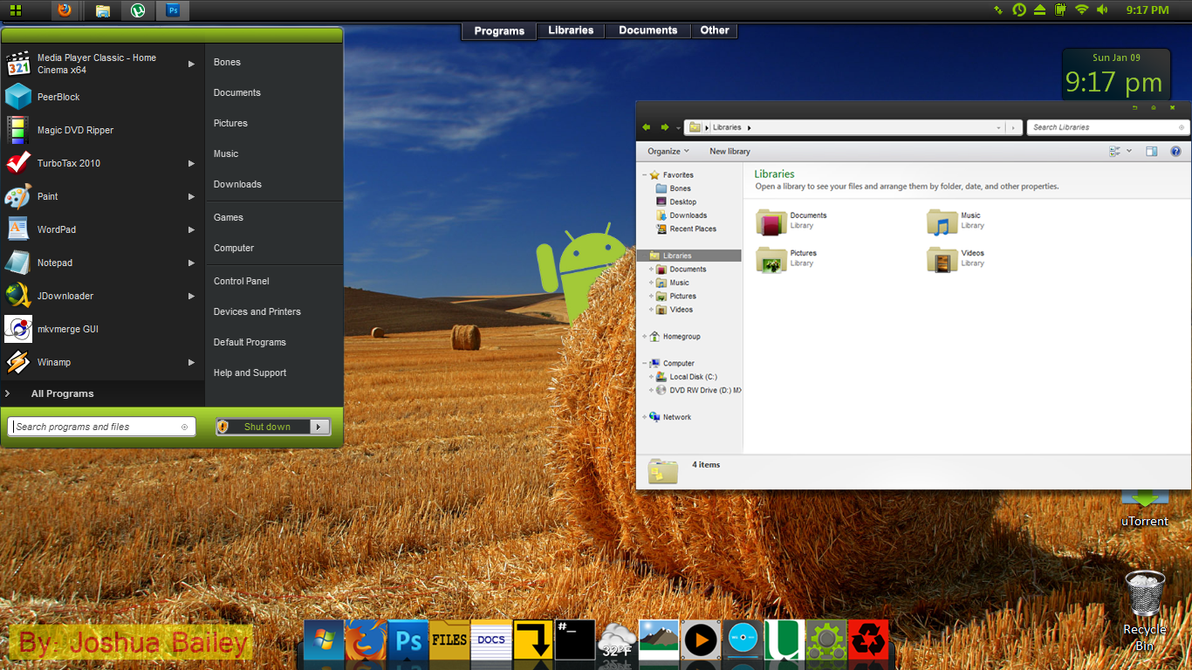Viewport: 1192px width, 670px height.
Task: Open the uTorrent icon in the top taskbar
Action: tap(138, 11)
